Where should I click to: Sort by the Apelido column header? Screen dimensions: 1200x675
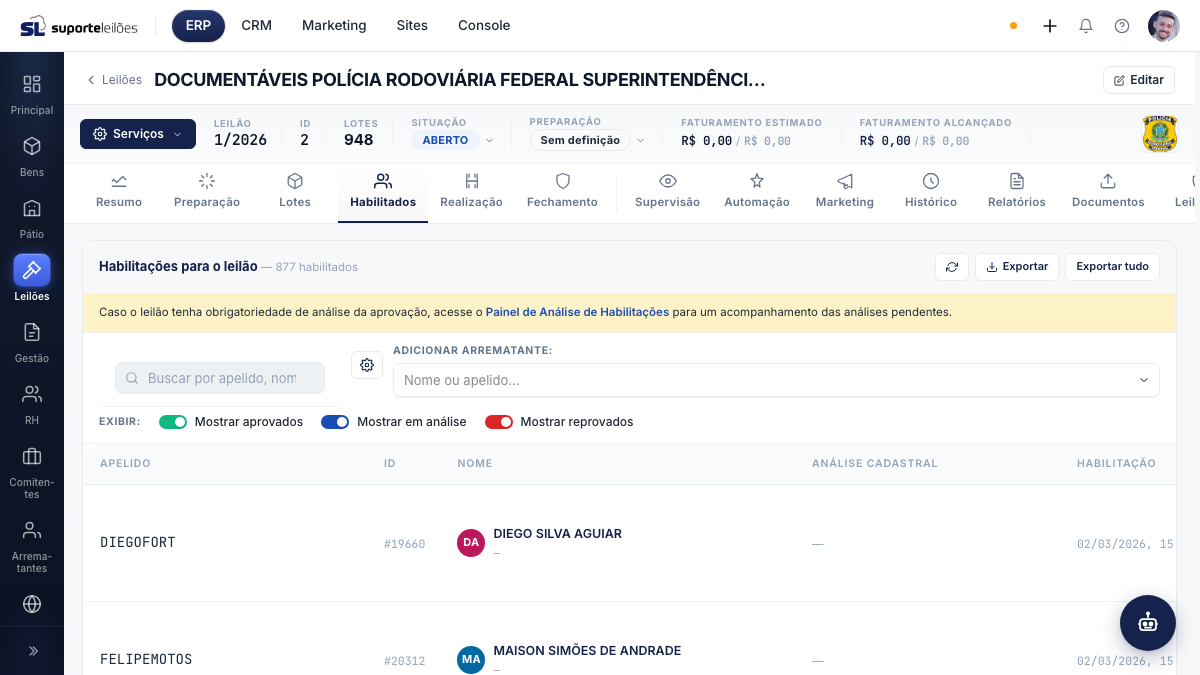(x=125, y=463)
